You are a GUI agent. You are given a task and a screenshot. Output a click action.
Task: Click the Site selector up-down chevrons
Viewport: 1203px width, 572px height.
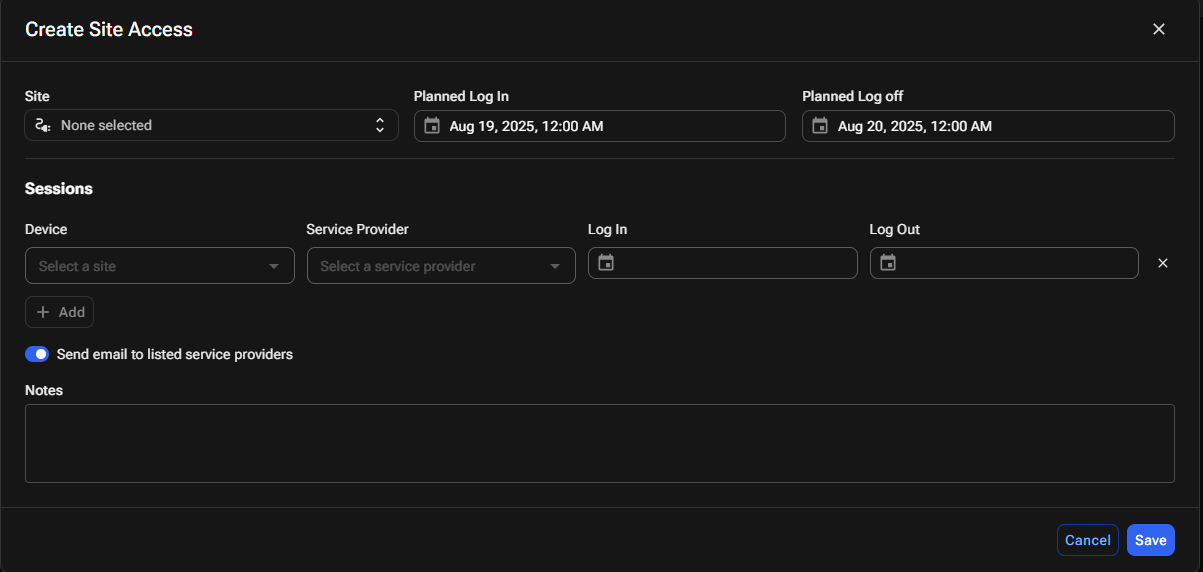[380, 126]
